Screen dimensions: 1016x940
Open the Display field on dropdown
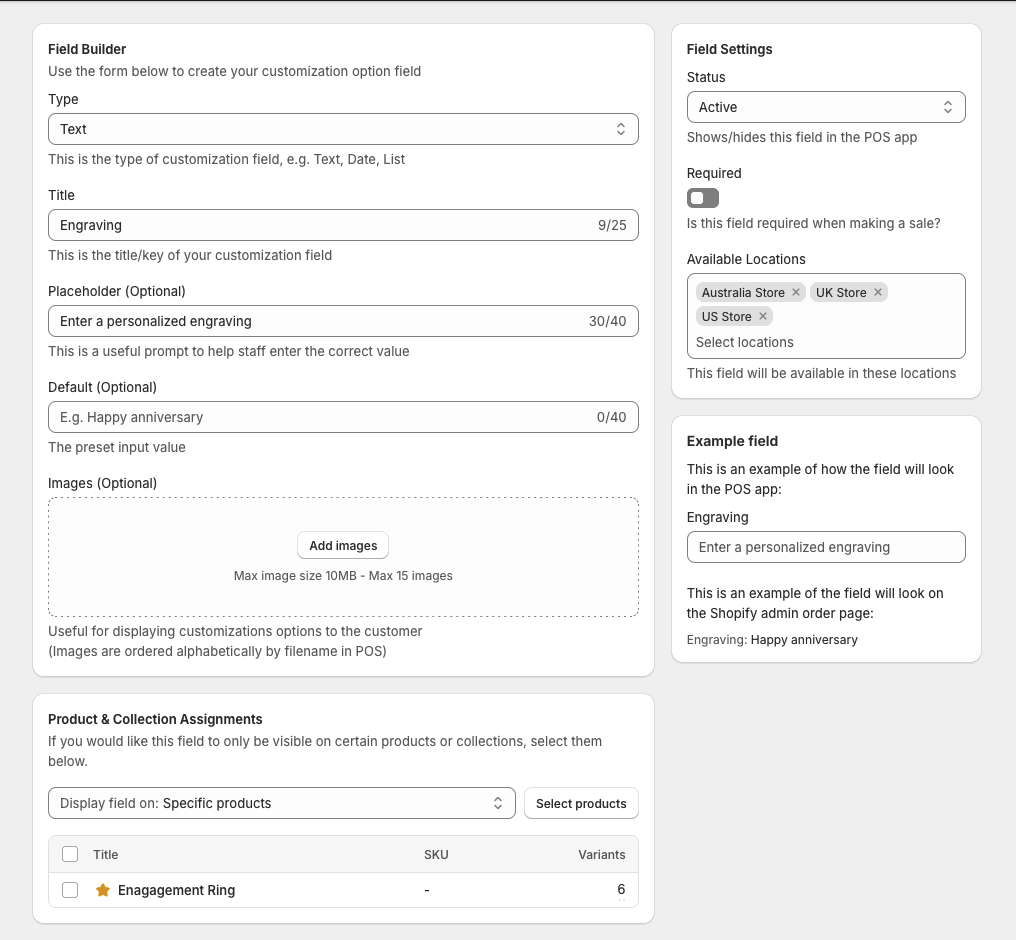point(281,802)
